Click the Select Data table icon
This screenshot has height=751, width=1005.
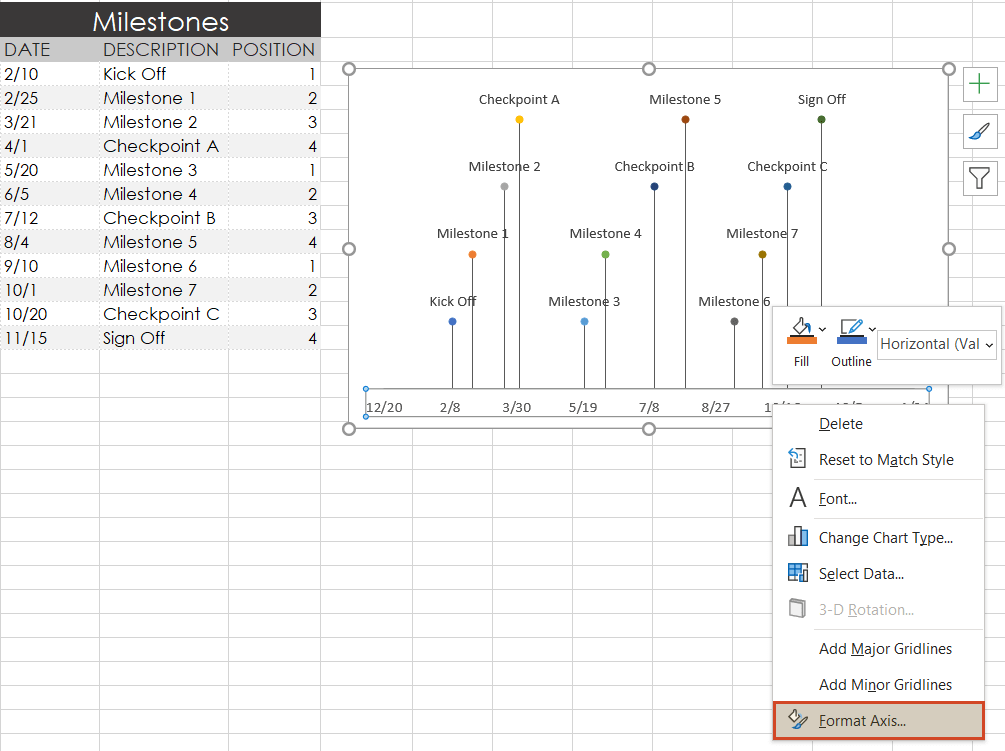[797, 573]
